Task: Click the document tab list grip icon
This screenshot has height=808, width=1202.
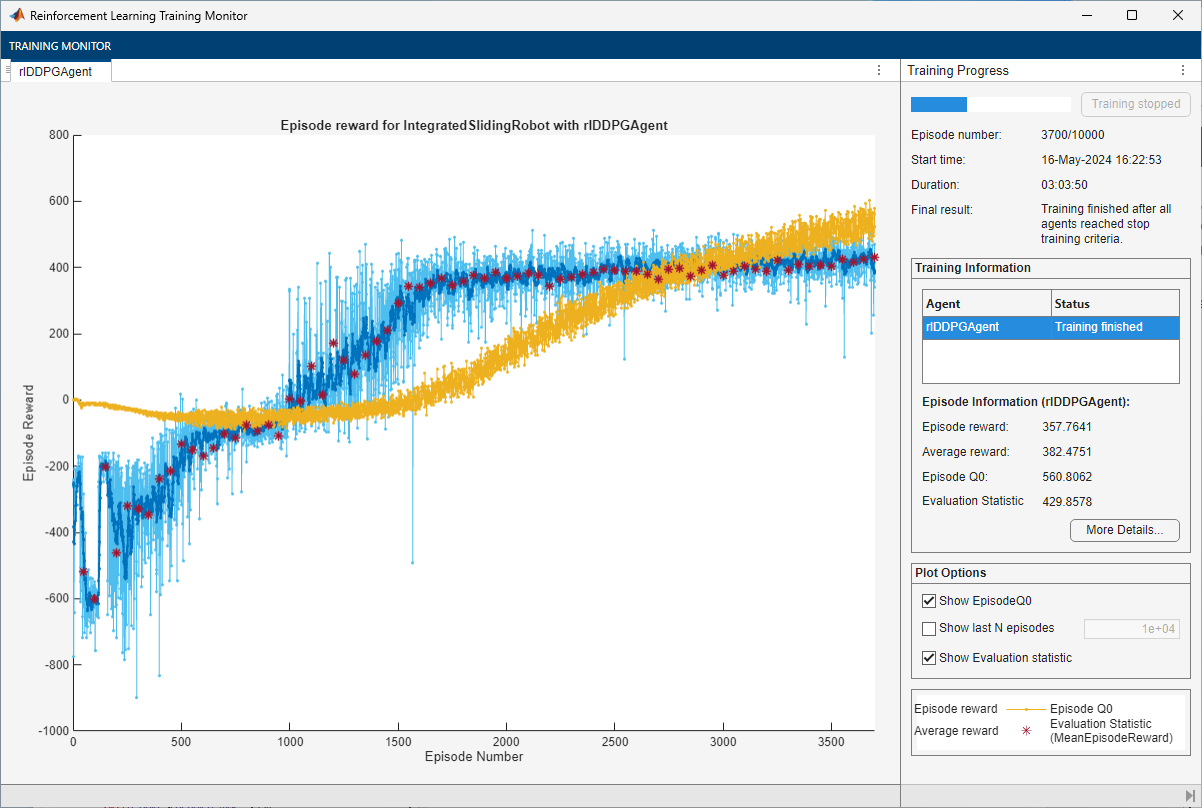Action: pos(7,70)
